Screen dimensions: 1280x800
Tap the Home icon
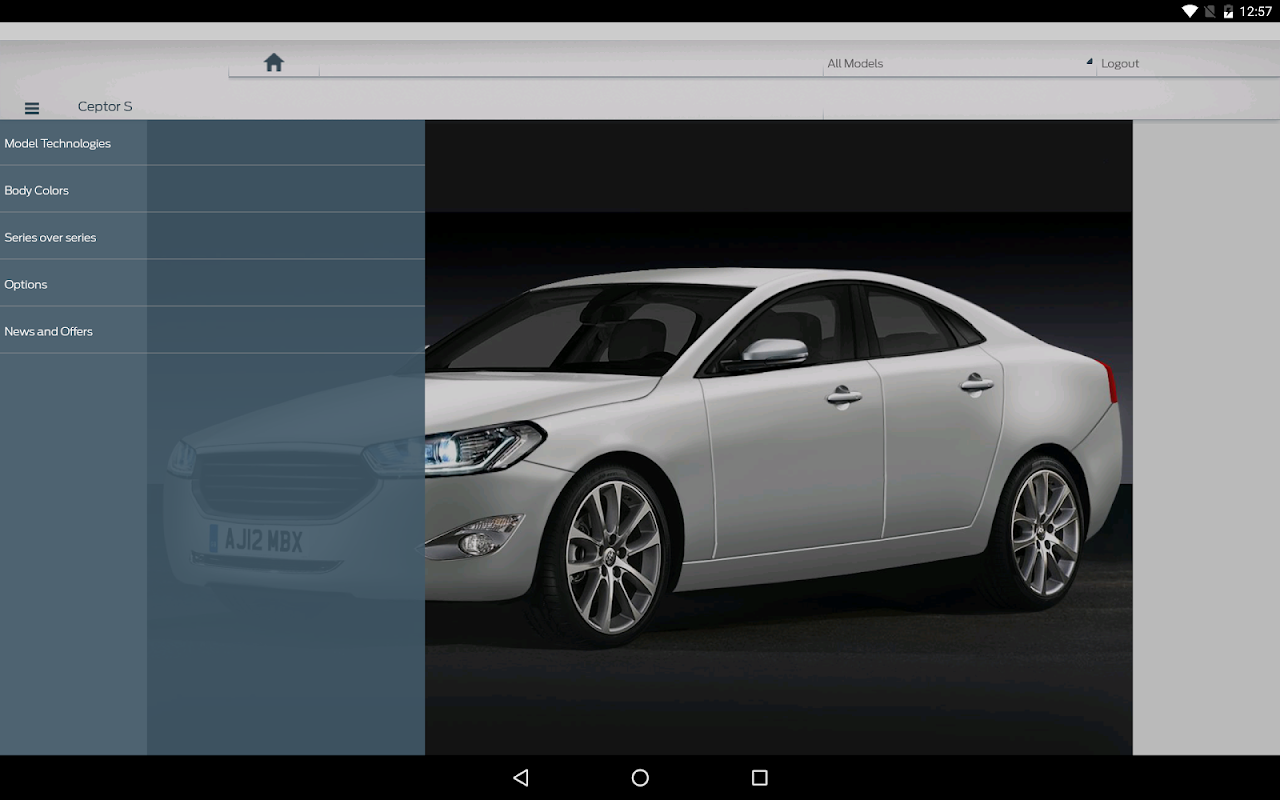274,63
